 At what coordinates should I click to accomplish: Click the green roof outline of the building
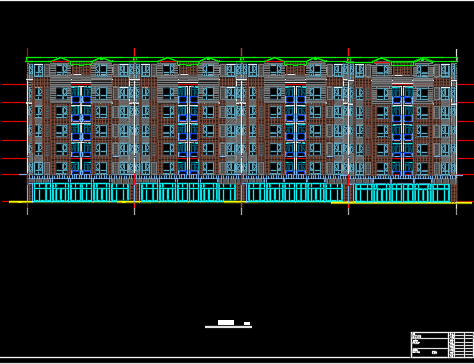pos(242,60)
